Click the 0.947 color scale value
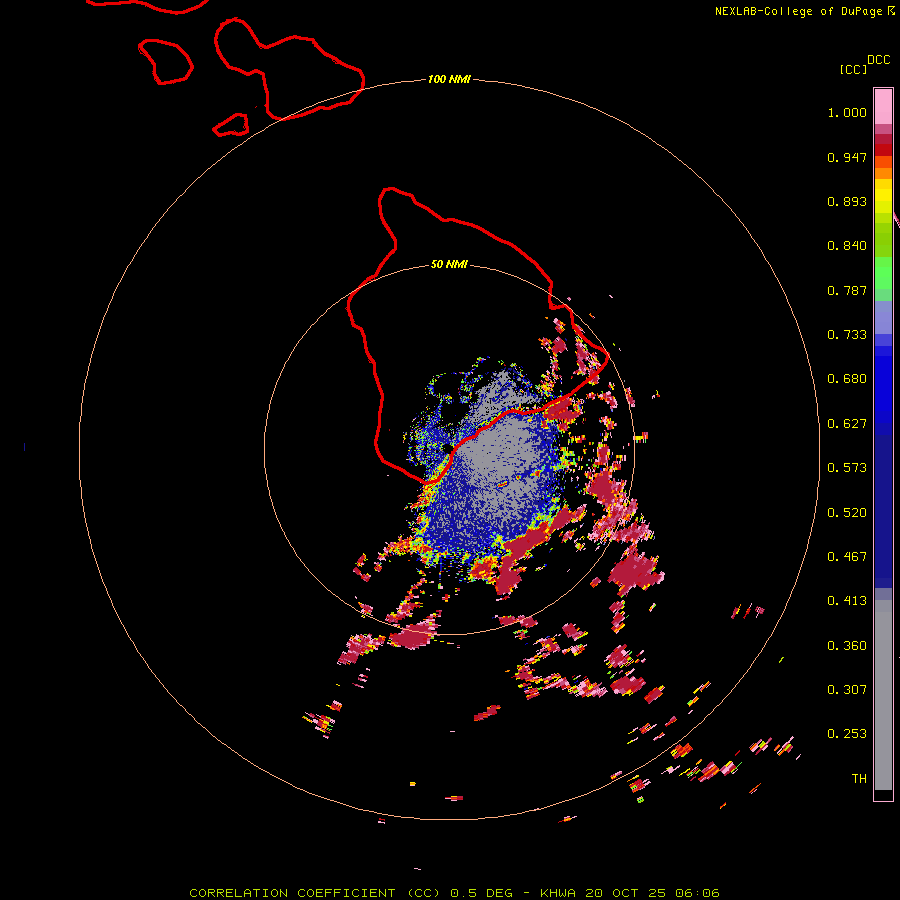The image size is (900, 900). [847, 157]
